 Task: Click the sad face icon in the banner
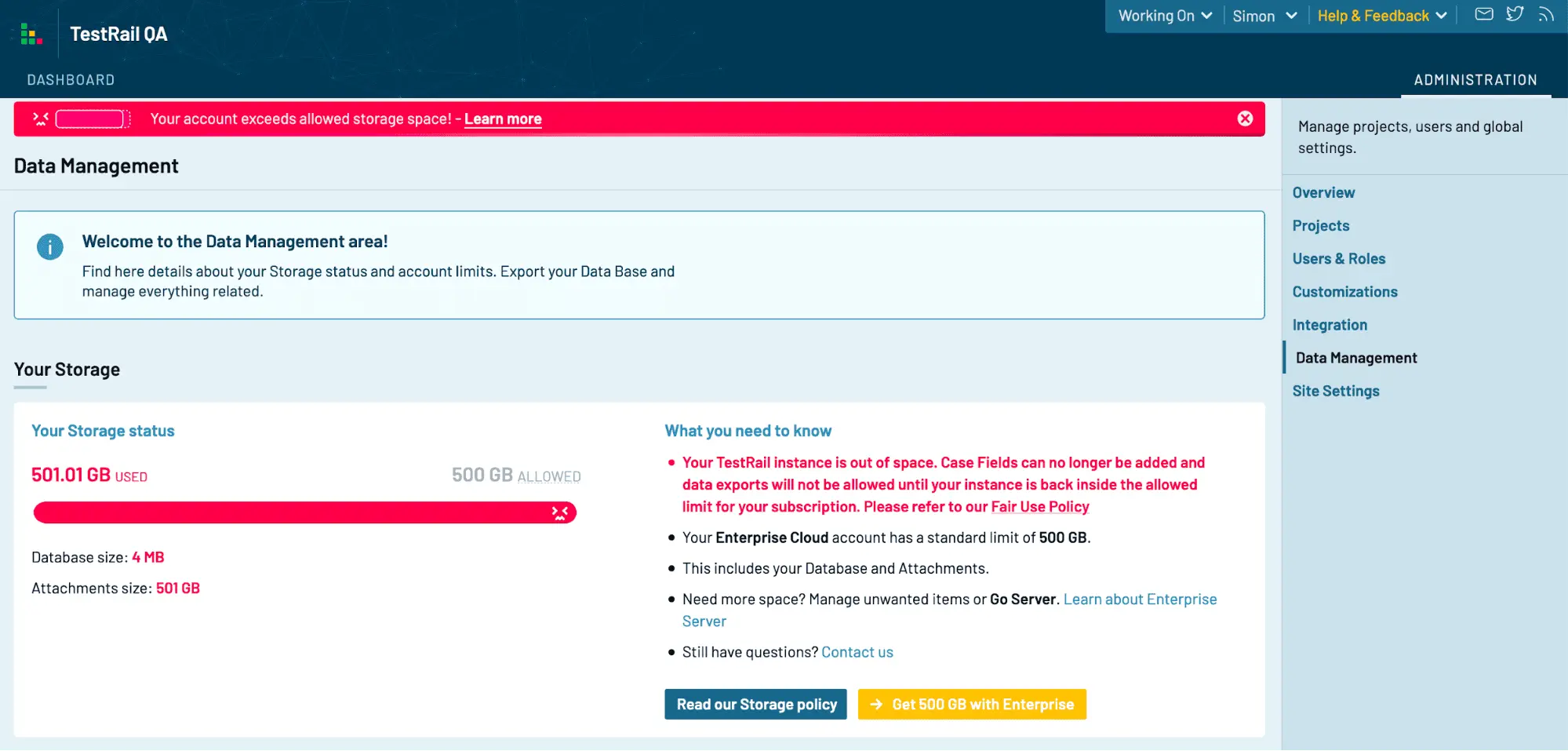click(41, 119)
